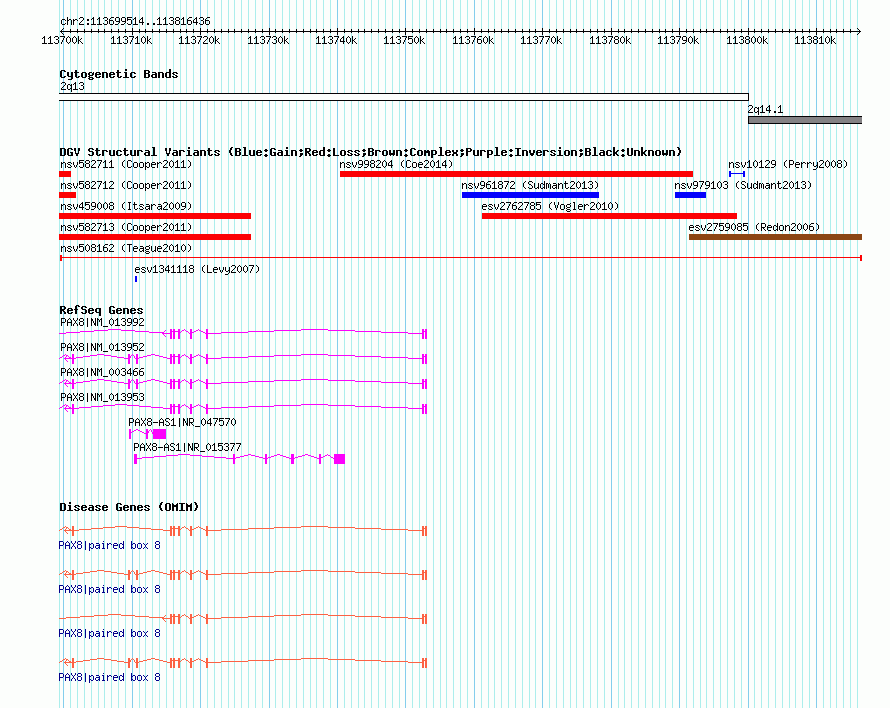This screenshot has width=890, height=708.
Task: Open the esv1341118 (Levy2007) label
Action: (197, 269)
